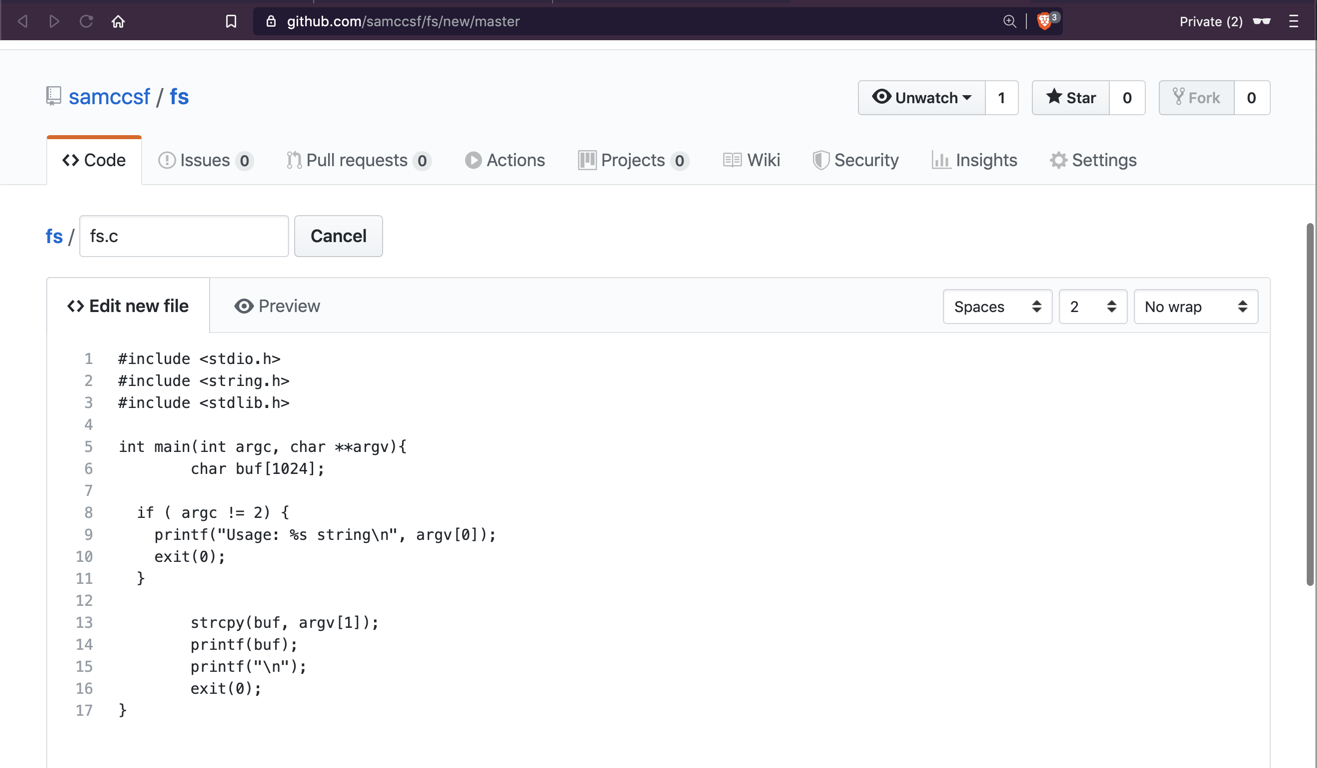
Task: Open the Unwatch notifications dropdown
Action: 921,98
